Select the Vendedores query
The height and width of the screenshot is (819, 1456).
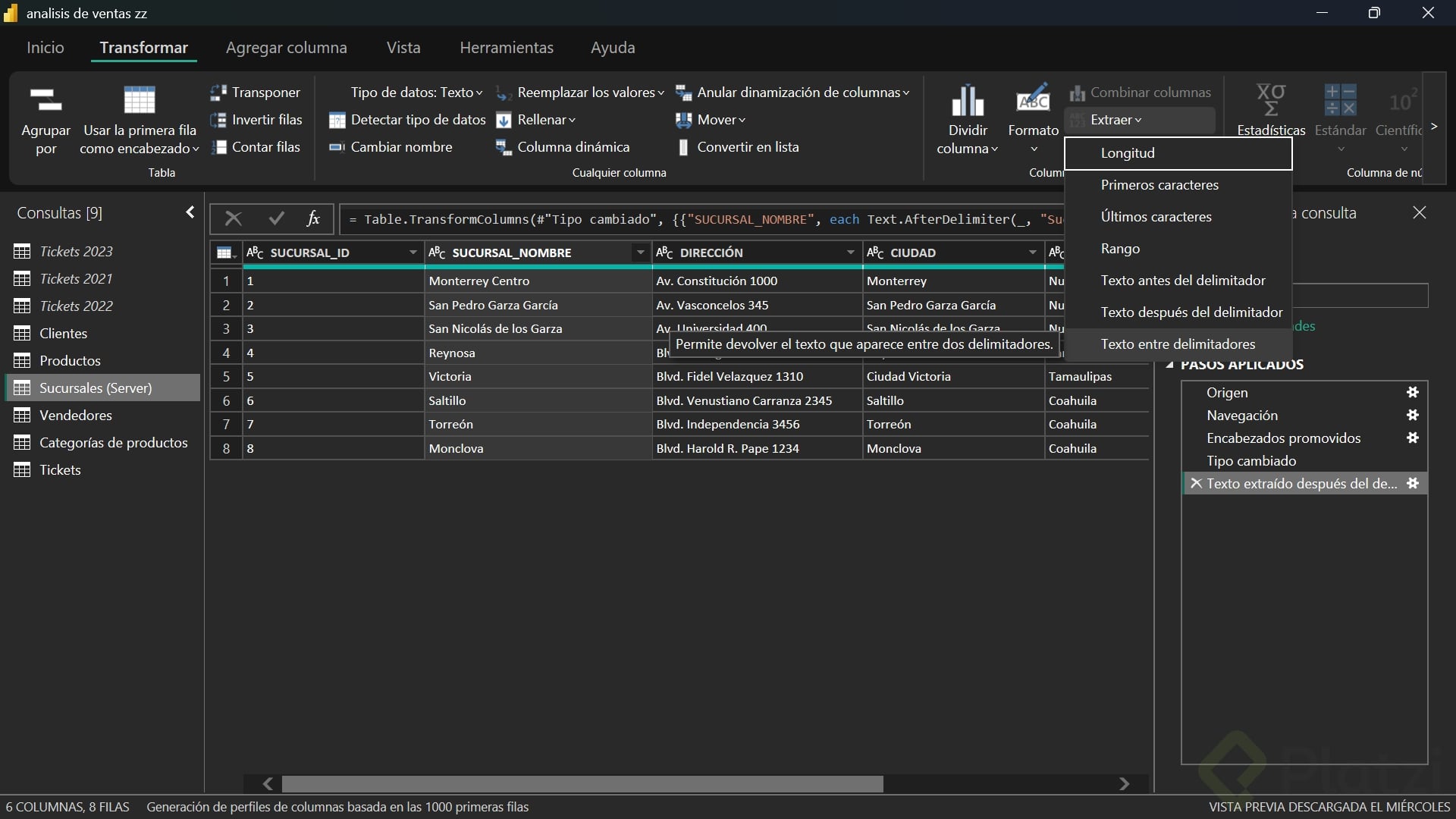75,416
